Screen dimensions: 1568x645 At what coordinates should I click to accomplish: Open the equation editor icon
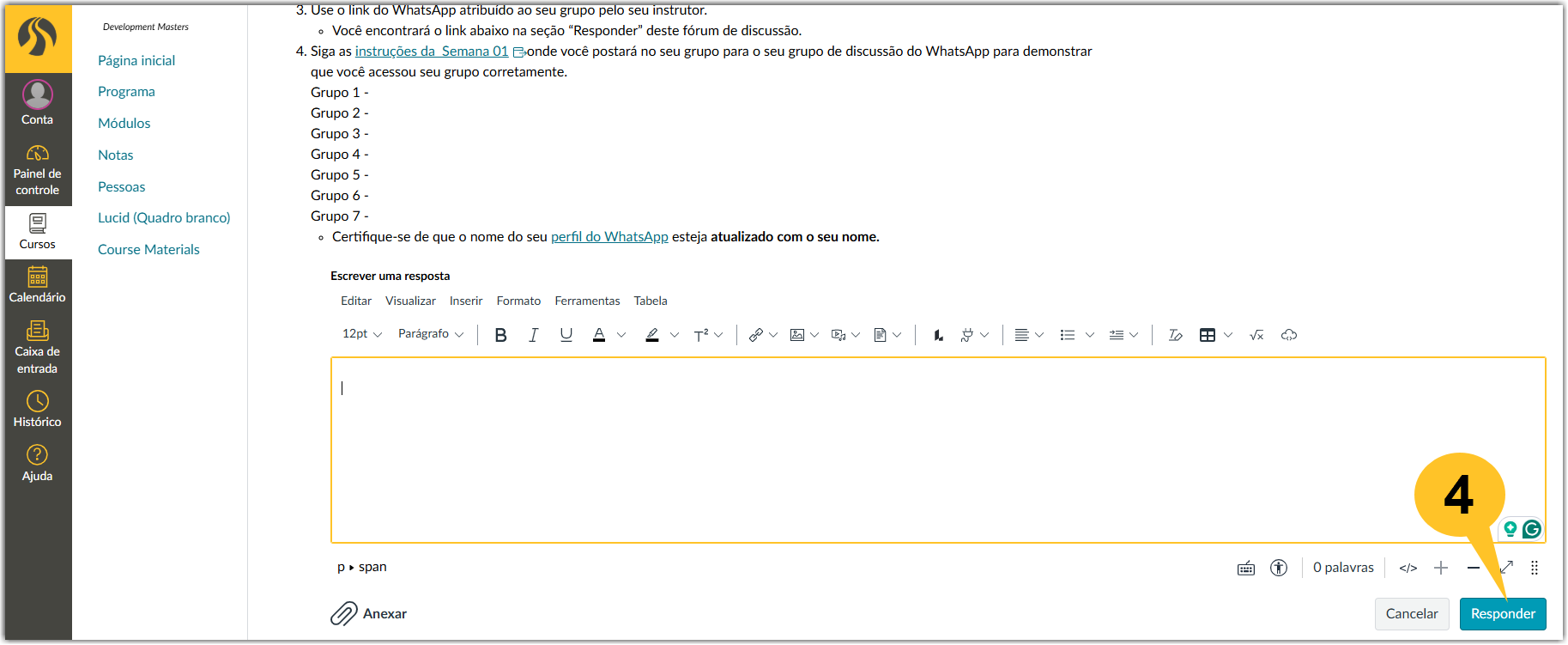click(1256, 335)
